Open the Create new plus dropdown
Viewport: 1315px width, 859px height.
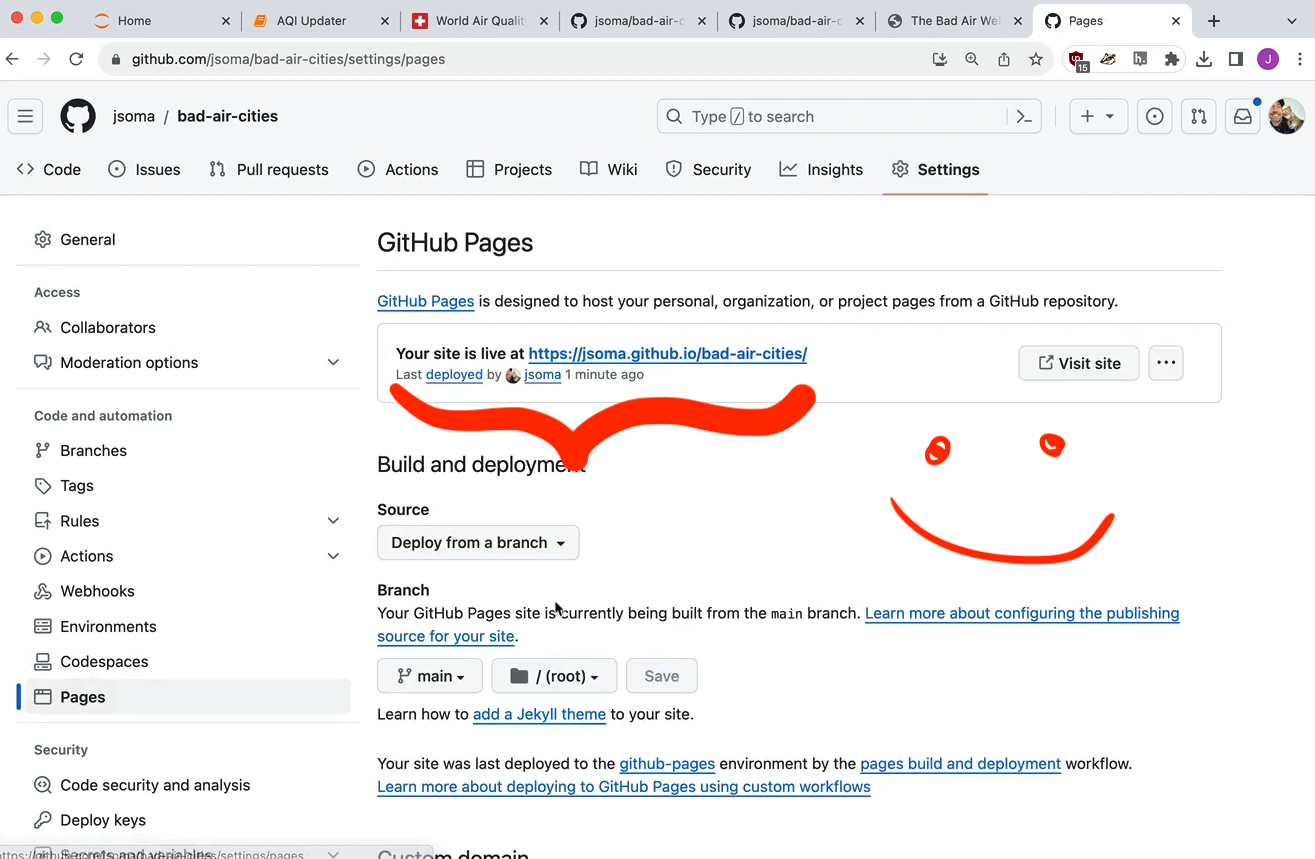coord(1098,116)
